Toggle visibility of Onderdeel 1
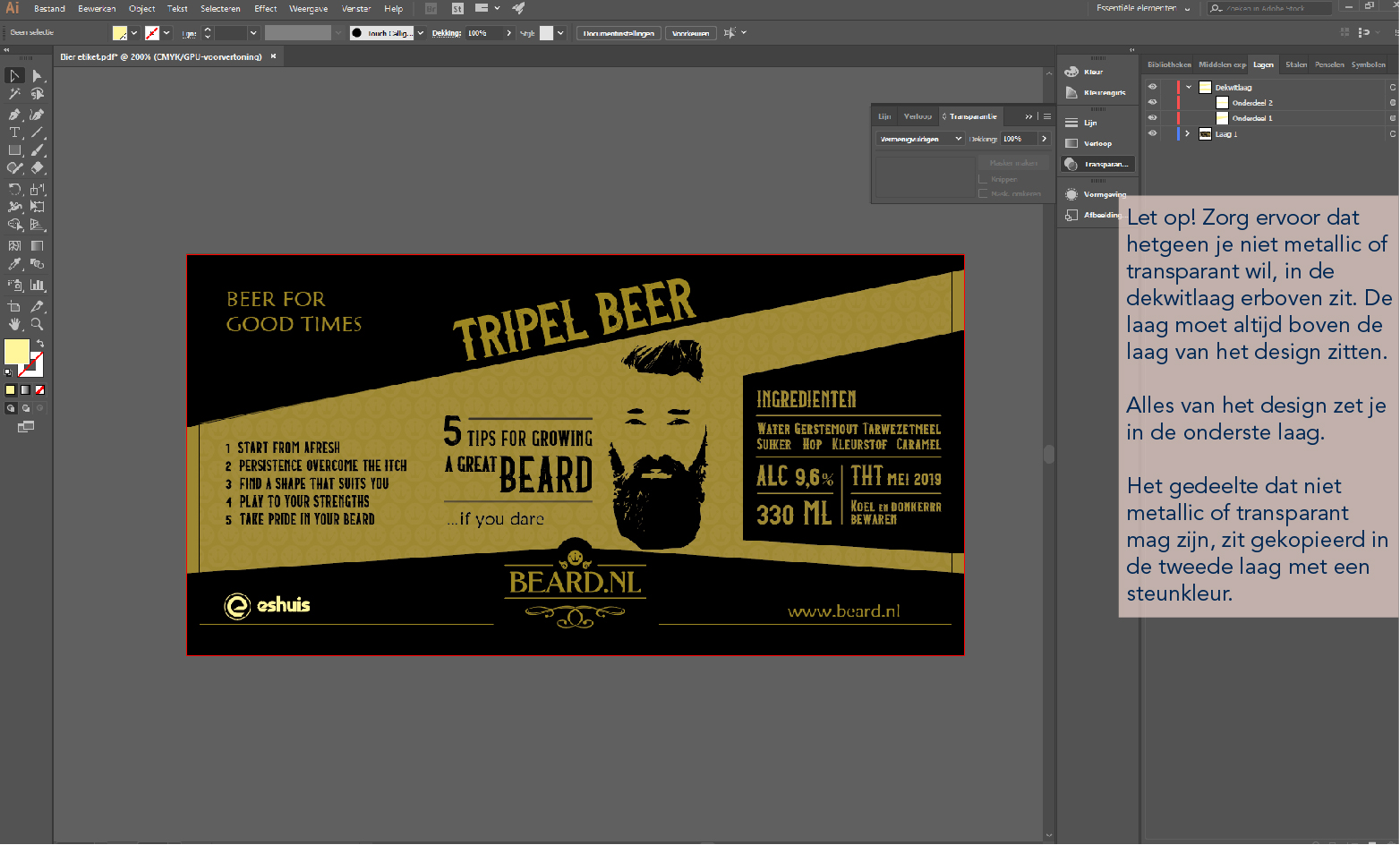Viewport: 1400px width, 845px height. click(x=1152, y=117)
